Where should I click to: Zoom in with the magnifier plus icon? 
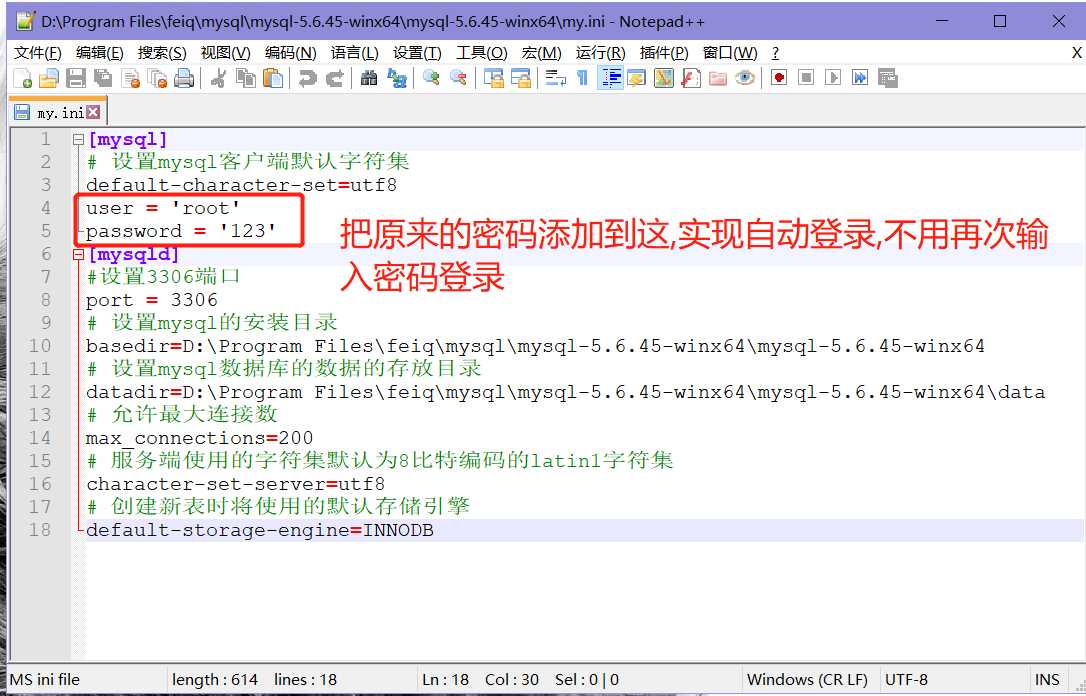pyautogui.click(x=431, y=78)
